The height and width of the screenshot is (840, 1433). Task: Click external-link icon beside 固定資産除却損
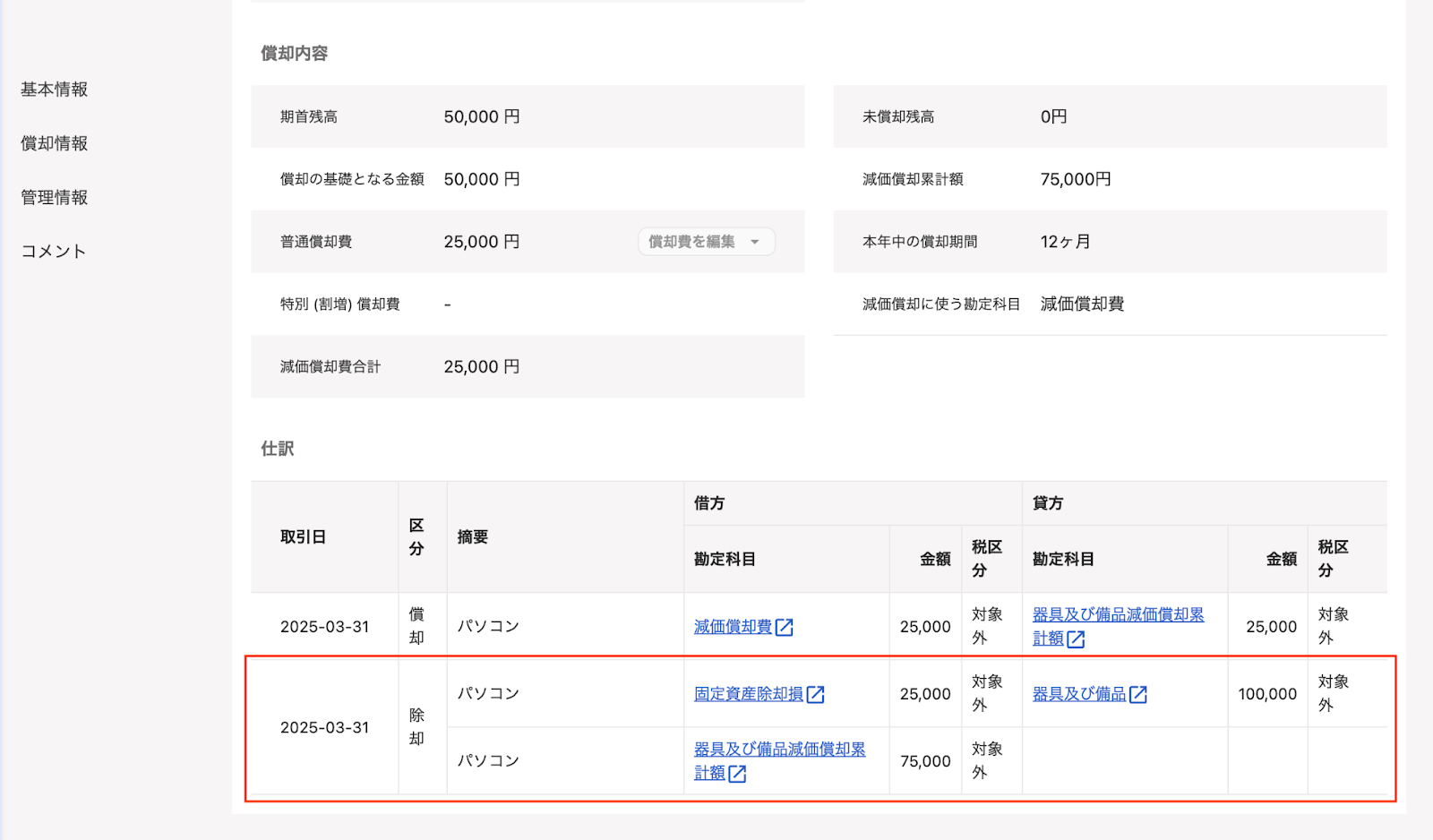pos(816,694)
